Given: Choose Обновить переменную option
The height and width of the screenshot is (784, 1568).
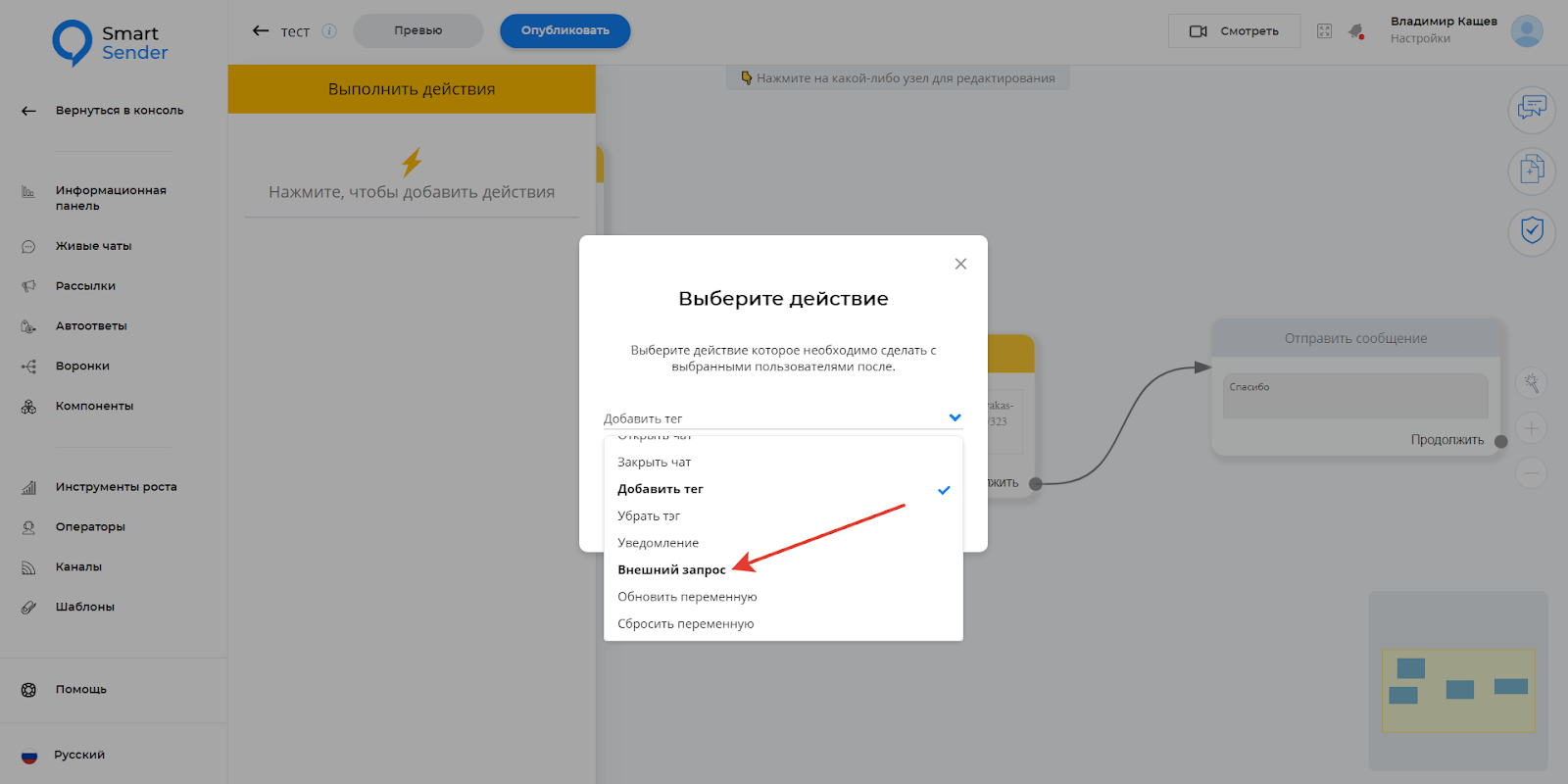Looking at the screenshot, I should [x=687, y=597].
